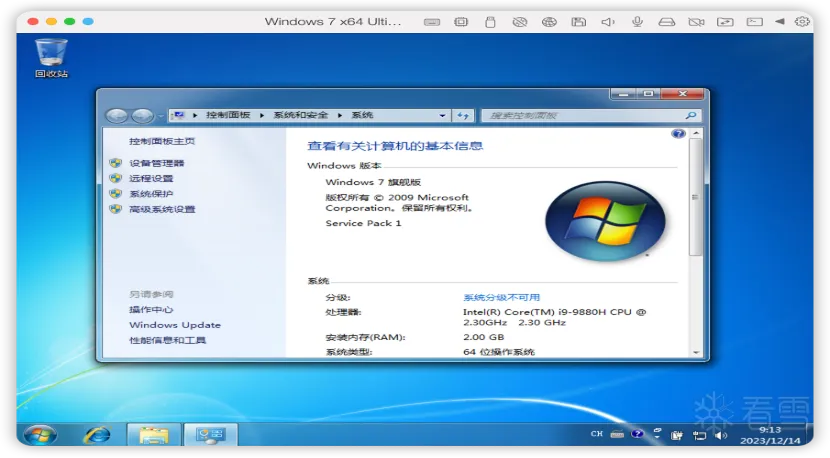Click the 2.00 GB RAM value

[483, 337]
